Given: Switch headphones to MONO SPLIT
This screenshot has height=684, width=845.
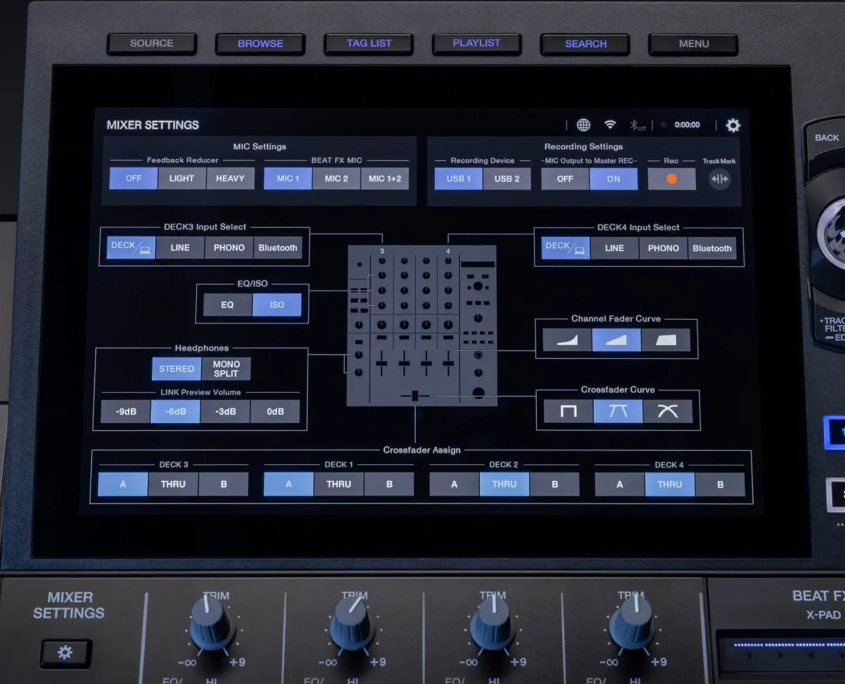Looking at the screenshot, I should click(226, 369).
